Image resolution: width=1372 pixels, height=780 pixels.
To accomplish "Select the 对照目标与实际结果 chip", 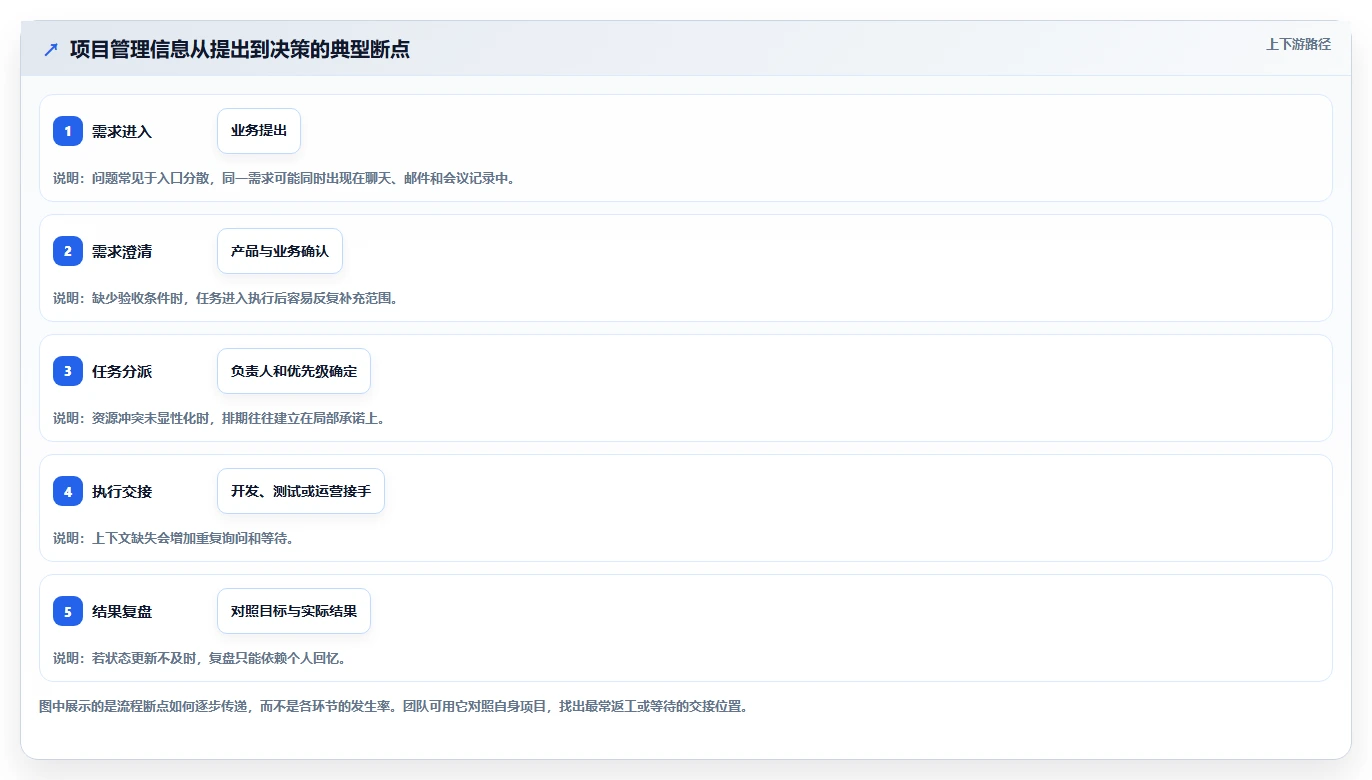I will point(294,611).
